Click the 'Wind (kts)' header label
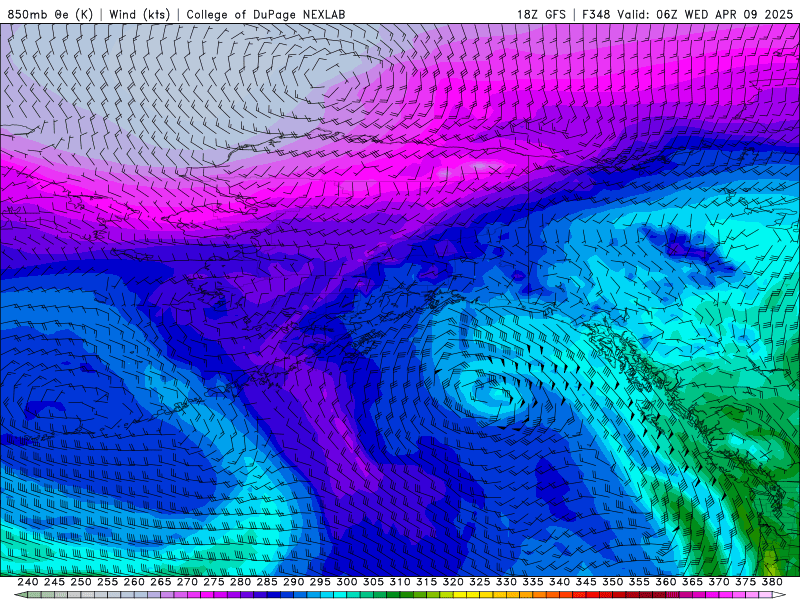The width and height of the screenshot is (800, 600). coord(139,14)
